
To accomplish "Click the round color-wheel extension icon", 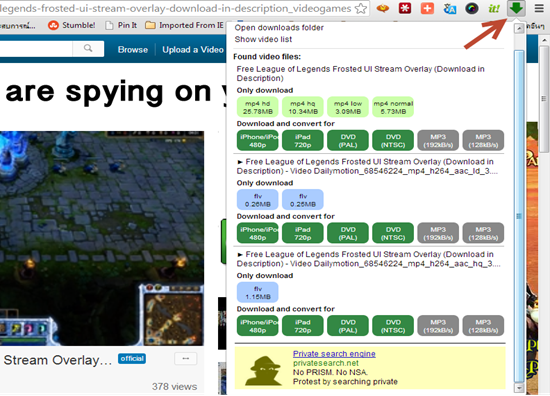I will (x=472, y=8).
